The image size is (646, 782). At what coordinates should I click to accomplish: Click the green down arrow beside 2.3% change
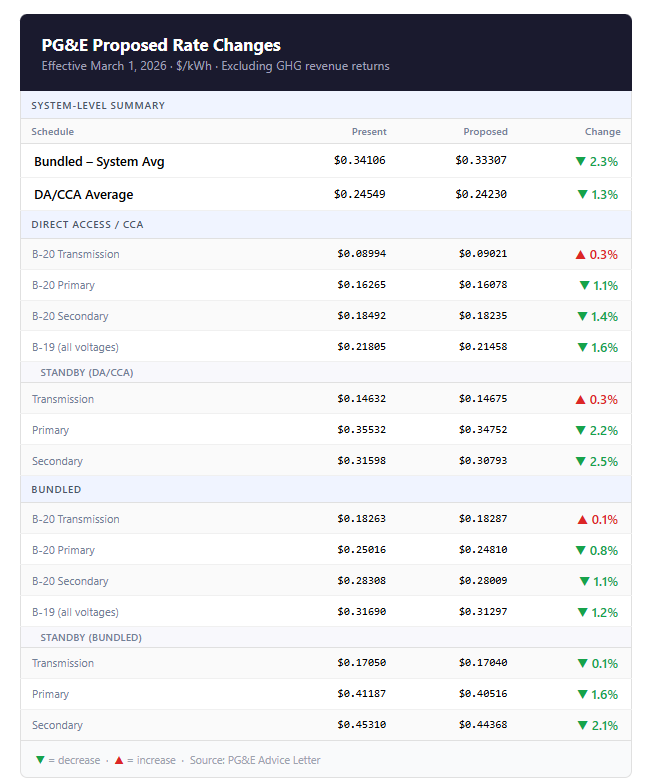580,161
